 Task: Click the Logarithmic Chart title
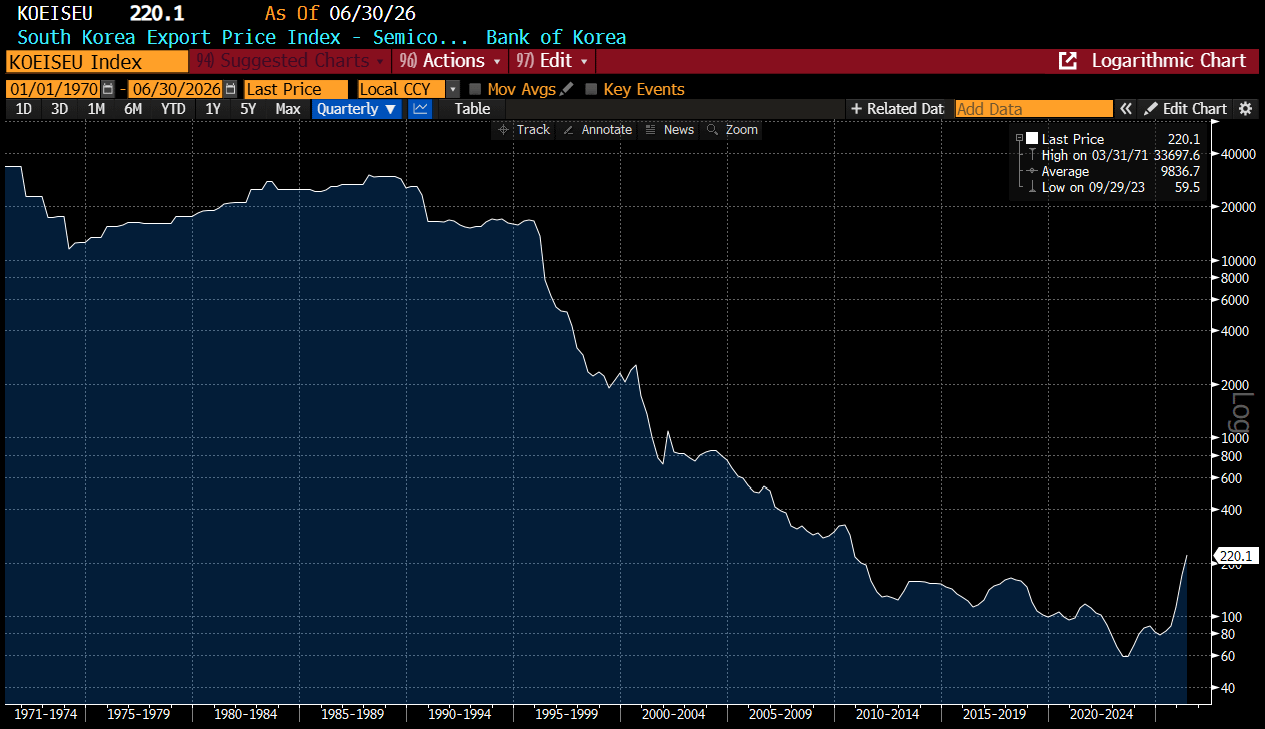(1169, 61)
